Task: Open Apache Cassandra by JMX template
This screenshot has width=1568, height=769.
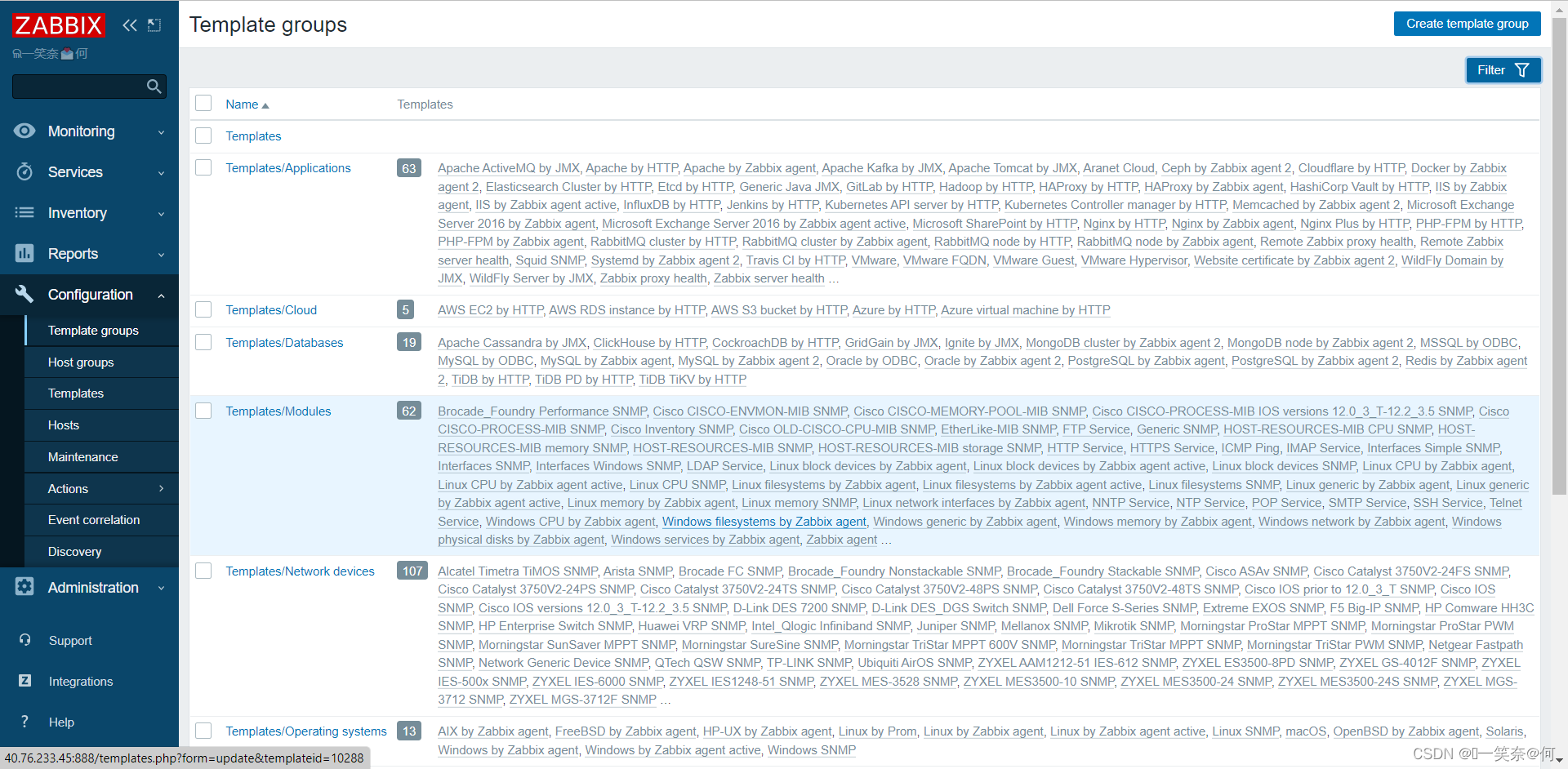Action: click(512, 342)
